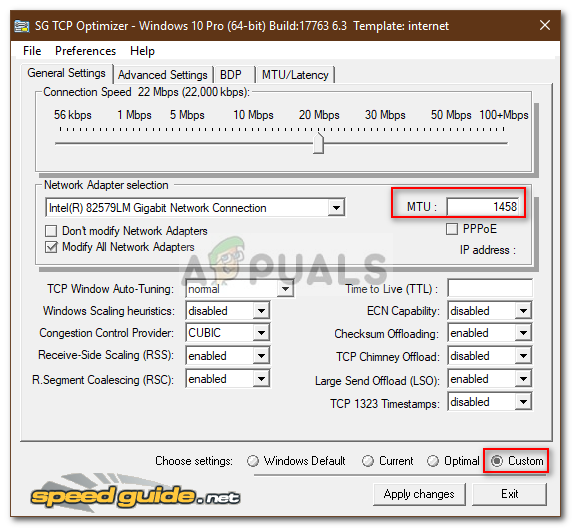This screenshot has width=572, height=528.
Task: Switch to the General Settings tab
Action: coord(66,73)
